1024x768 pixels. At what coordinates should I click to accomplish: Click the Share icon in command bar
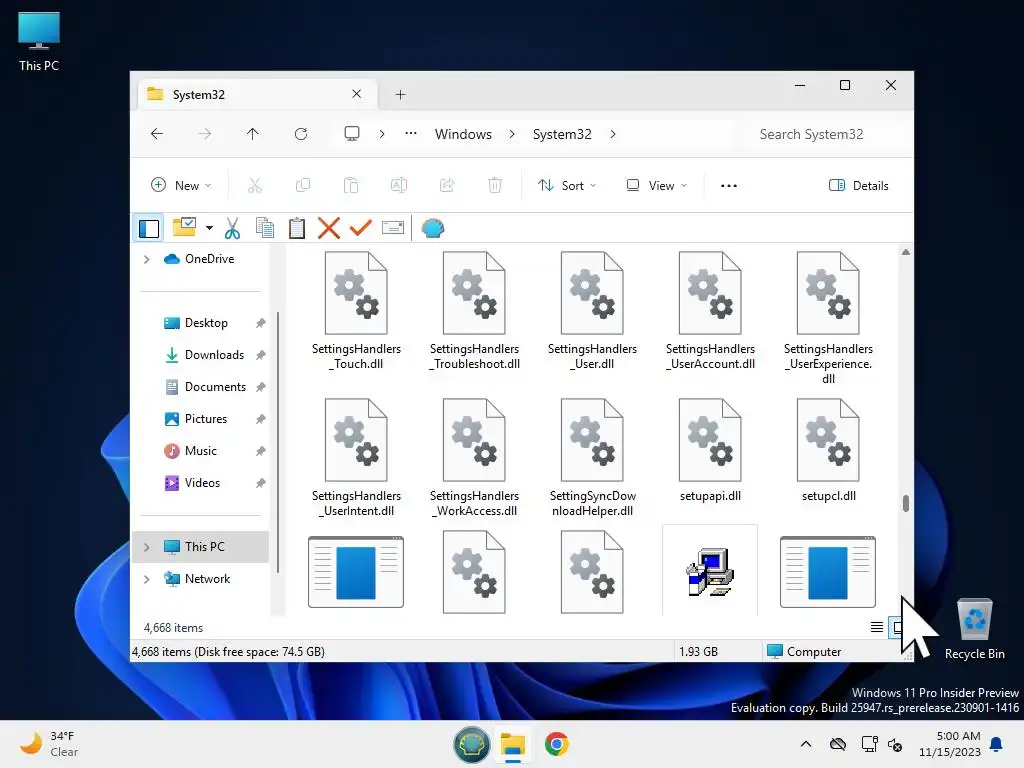pyautogui.click(x=447, y=185)
